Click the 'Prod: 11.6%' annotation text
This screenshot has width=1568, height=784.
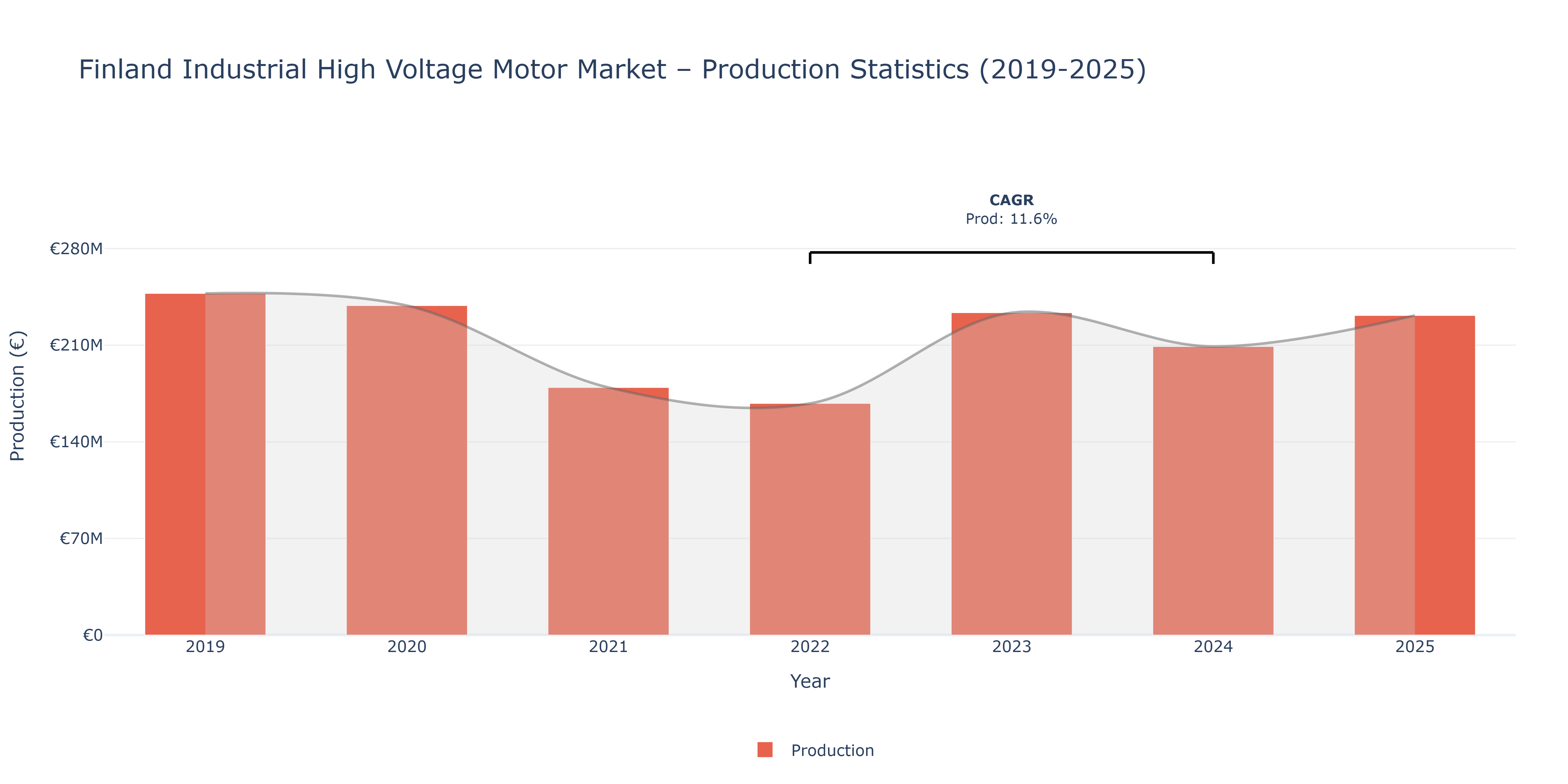[x=1011, y=219]
